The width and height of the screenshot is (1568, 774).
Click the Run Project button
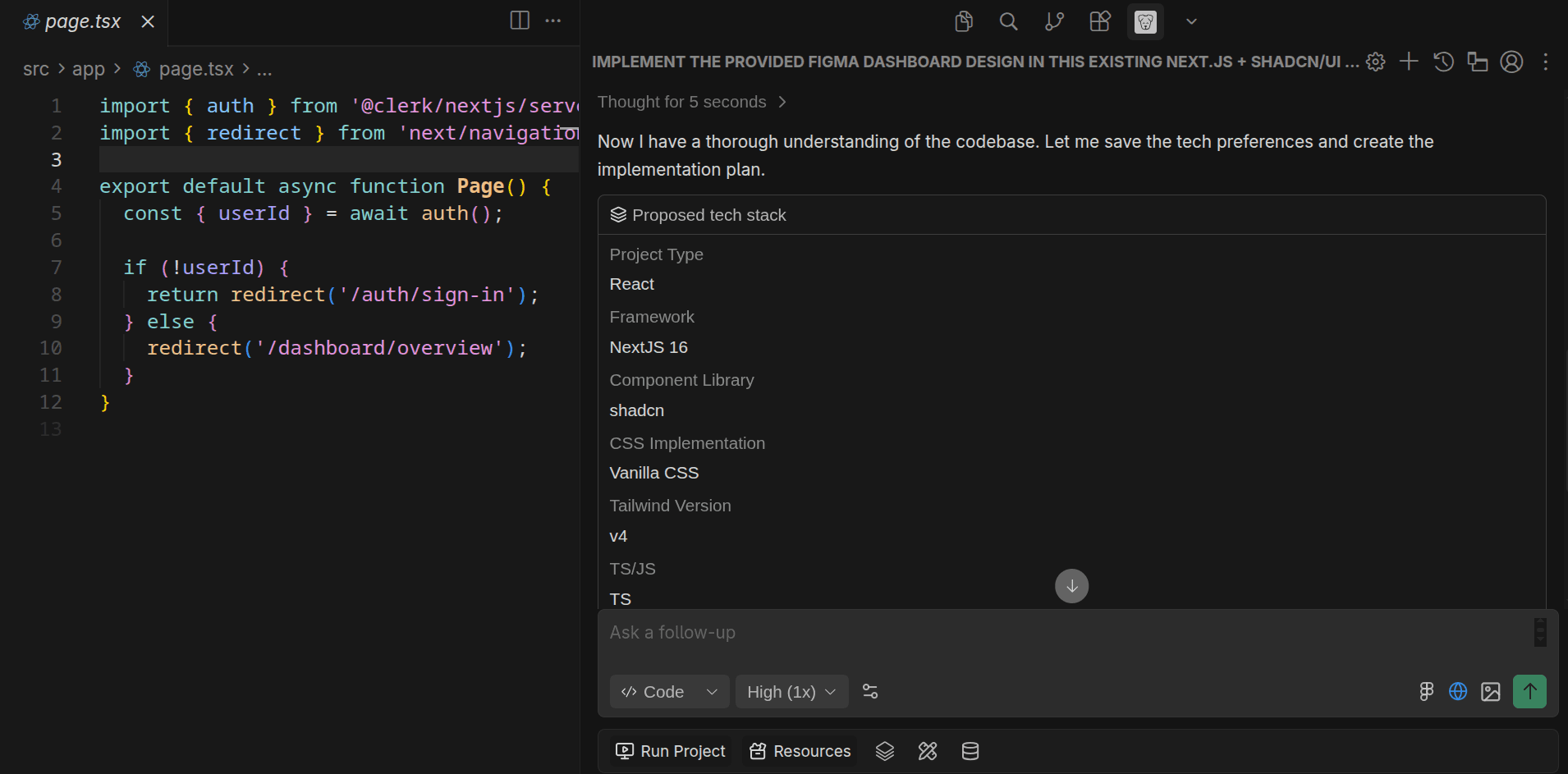pyautogui.click(x=671, y=751)
